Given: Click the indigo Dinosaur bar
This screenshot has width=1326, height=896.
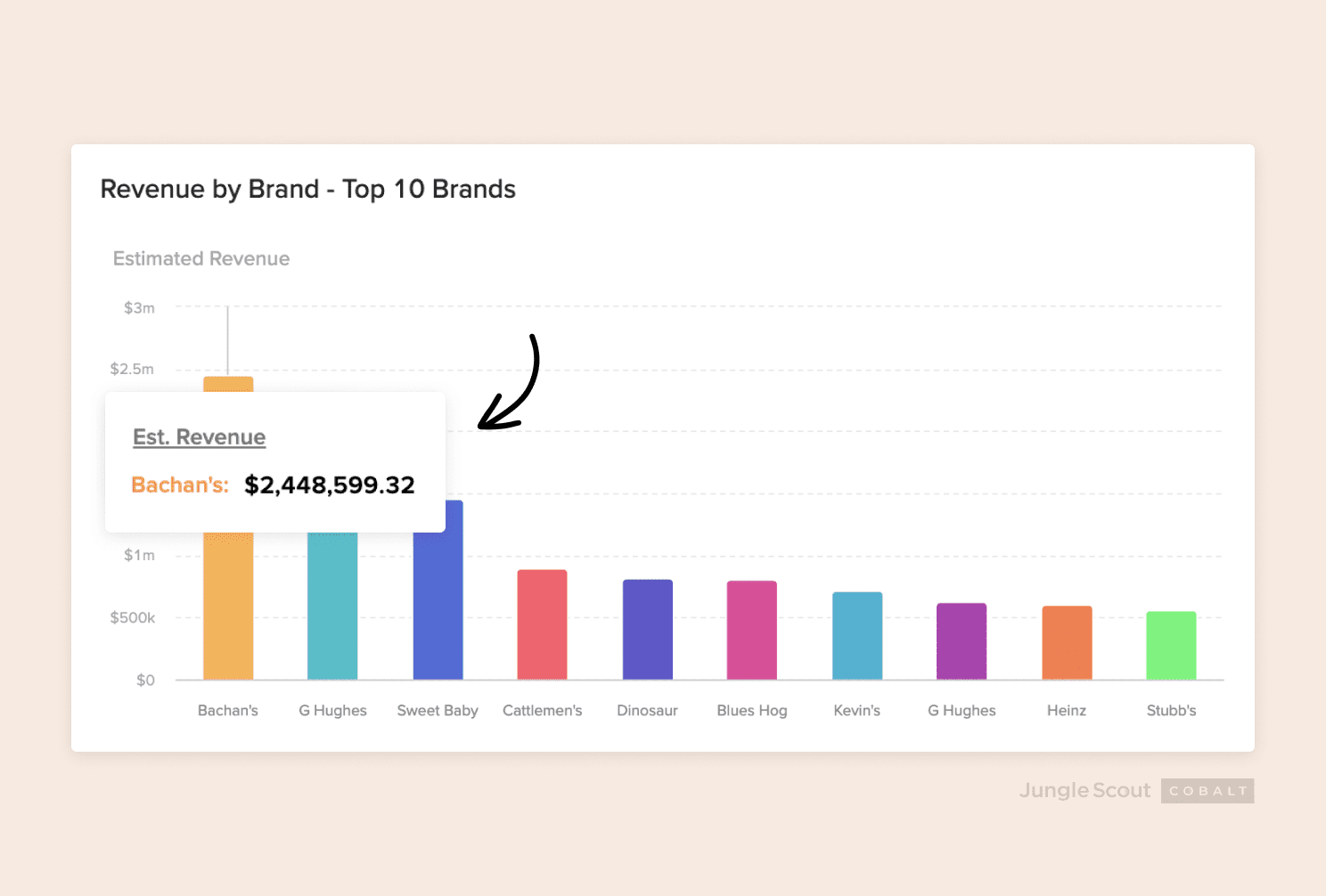Looking at the screenshot, I should point(647,630).
